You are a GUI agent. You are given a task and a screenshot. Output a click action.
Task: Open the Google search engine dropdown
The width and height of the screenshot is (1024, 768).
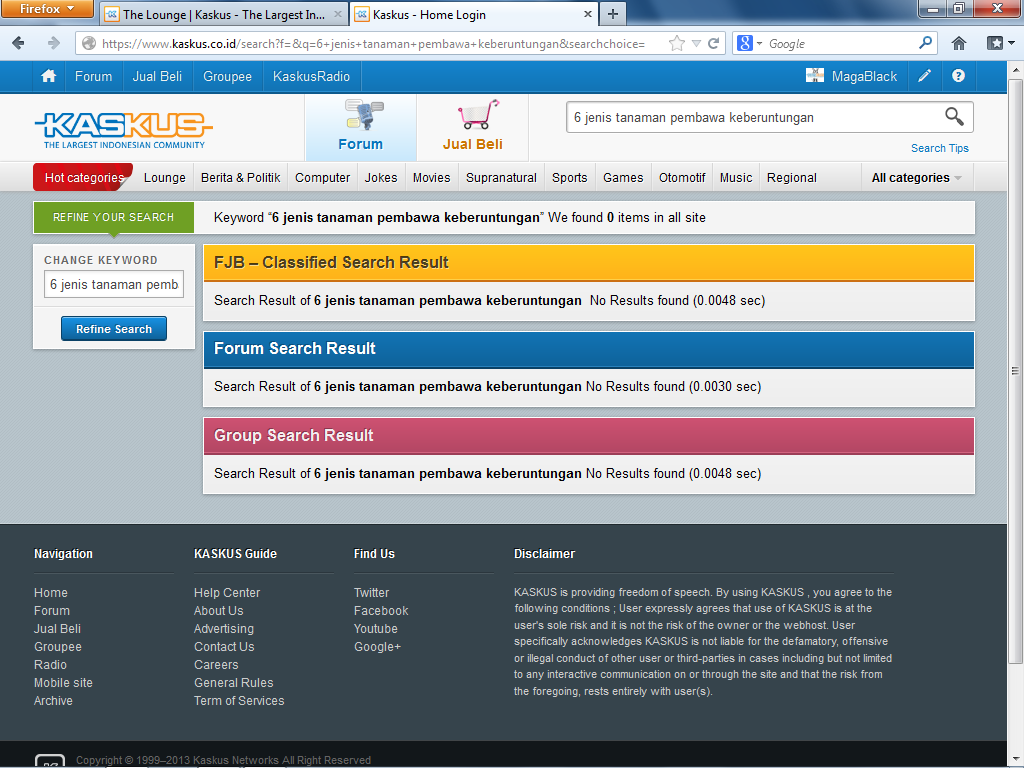tap(750, 43)
